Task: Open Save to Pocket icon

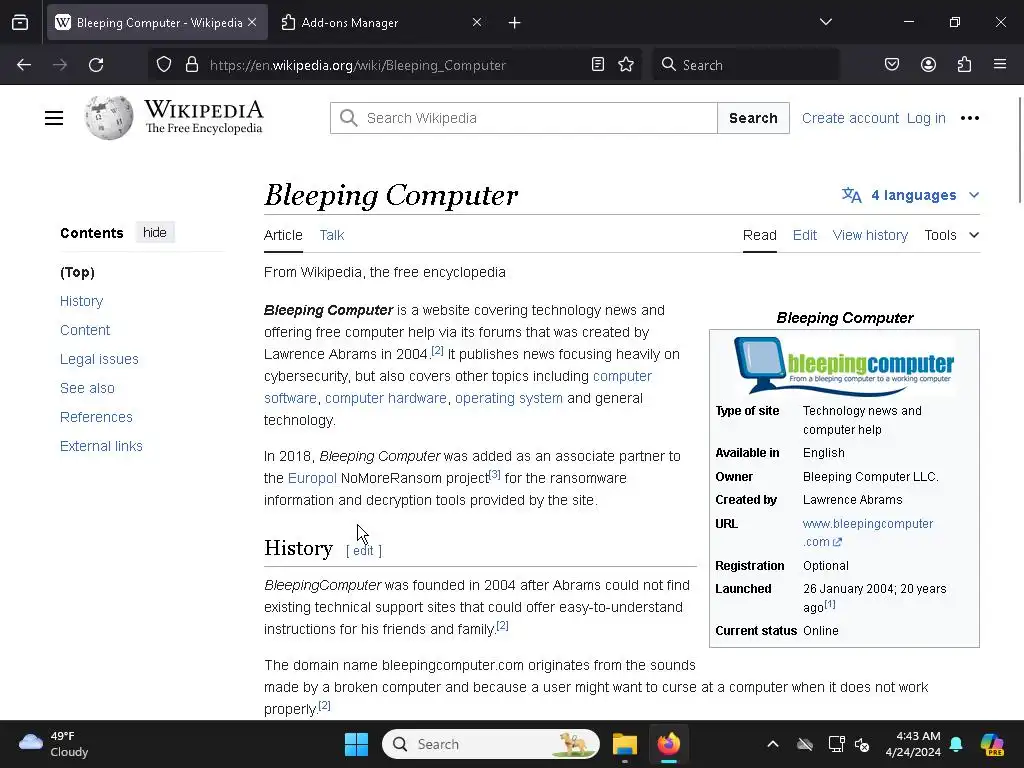Action: 891,64
